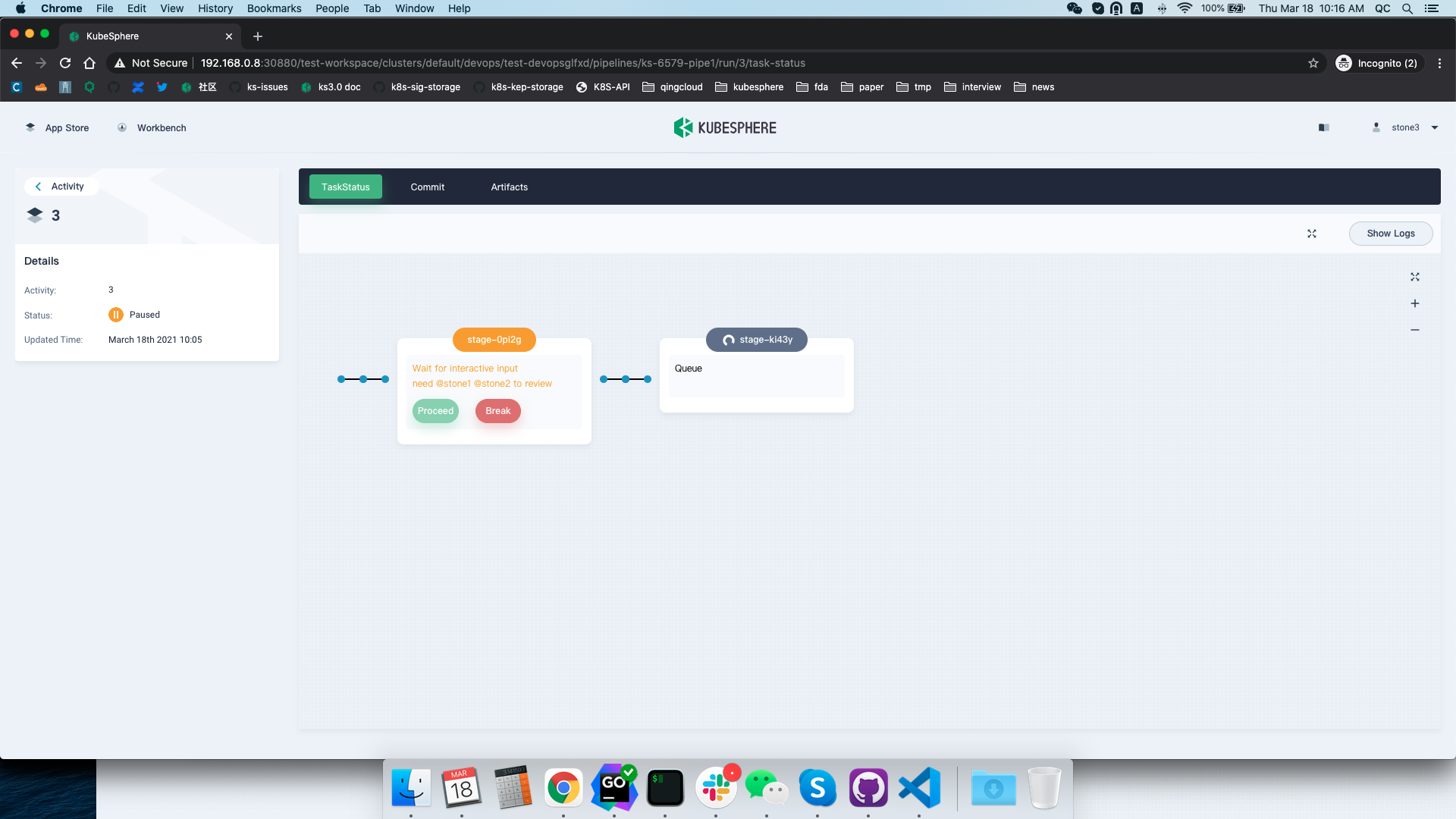Open the news bookmarks folder
The image size is (1456, 819).
(1034, 87)
